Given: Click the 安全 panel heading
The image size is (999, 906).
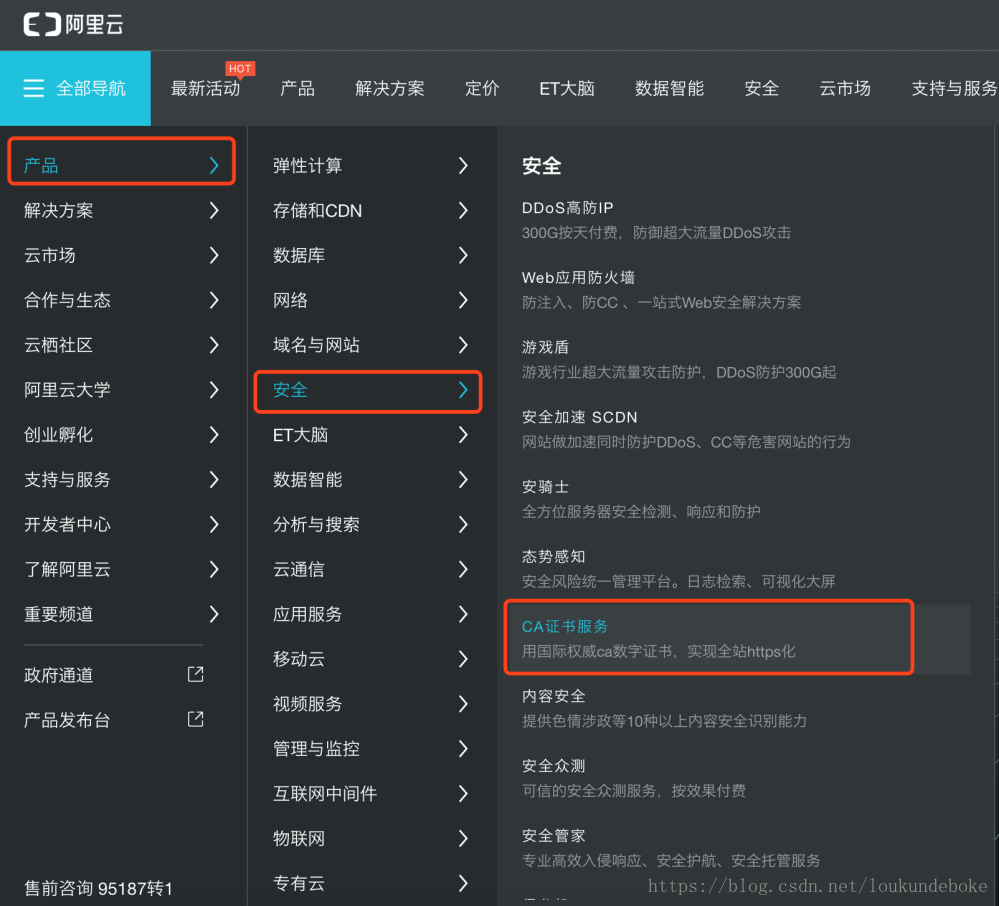Looking at the screenshot, I should pyautogui.click(x=542, y=166).
